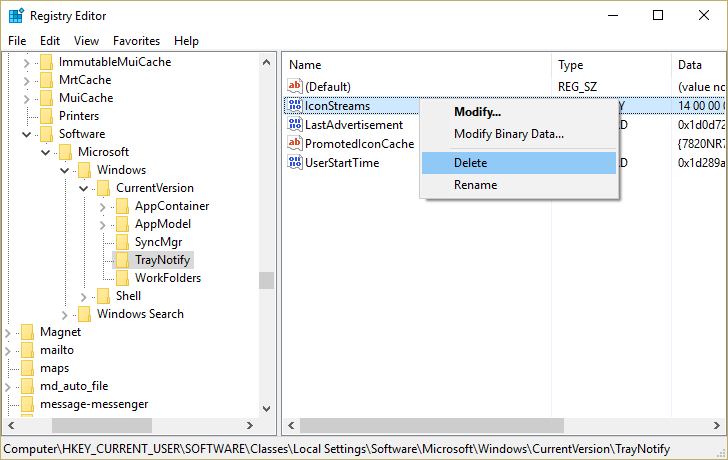Collapse the CurrentVersion tree node
This screenshot has width=728, height=460.
tap(84, 188)
